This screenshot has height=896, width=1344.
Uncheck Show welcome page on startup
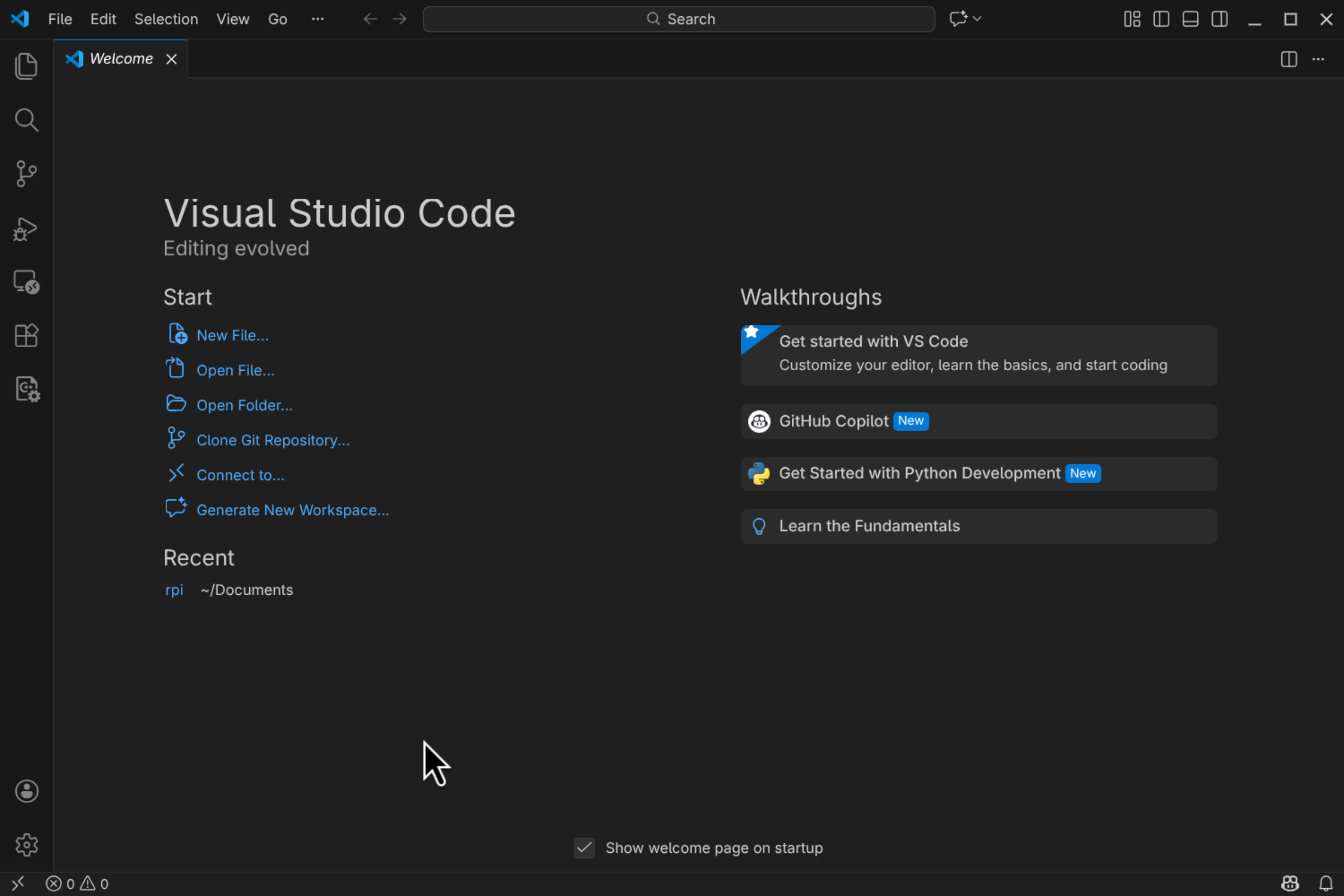tap(584, 848)
